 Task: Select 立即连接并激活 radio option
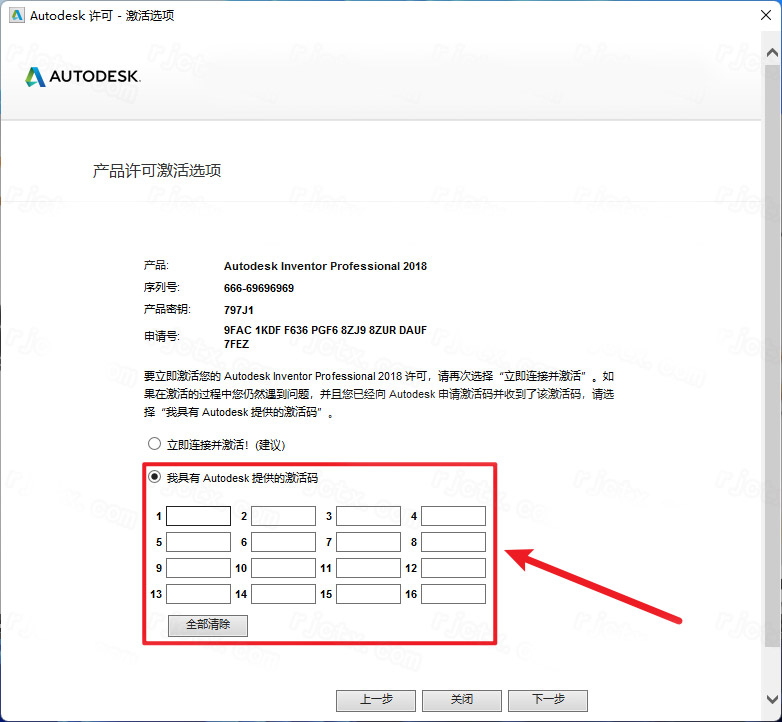[x=155, y=444]
